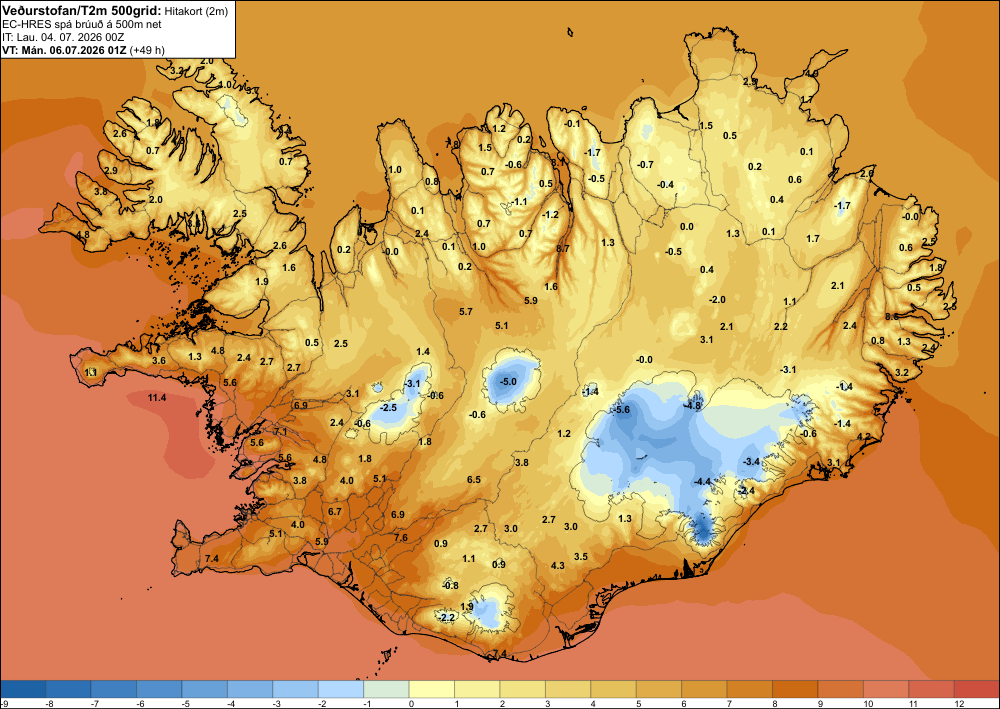The image size is (1000, 709).
Task: Click the -5.6 temperature value
Action: (621, 409)
